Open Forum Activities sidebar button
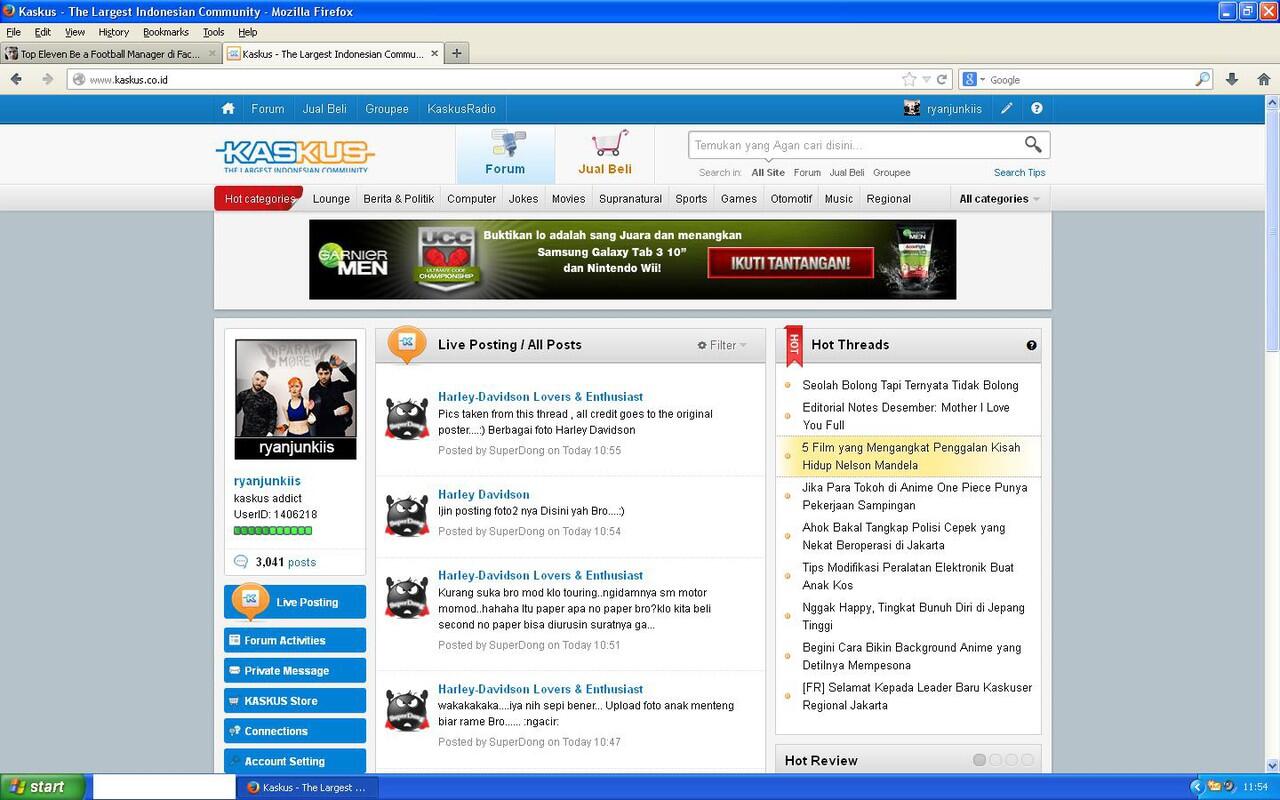 [x=295, y=641]
